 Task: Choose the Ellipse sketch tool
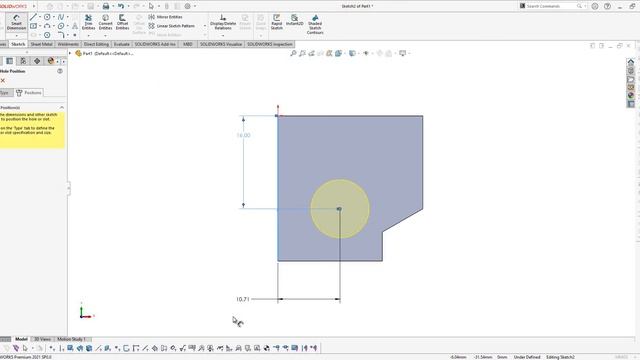point(61,26)
